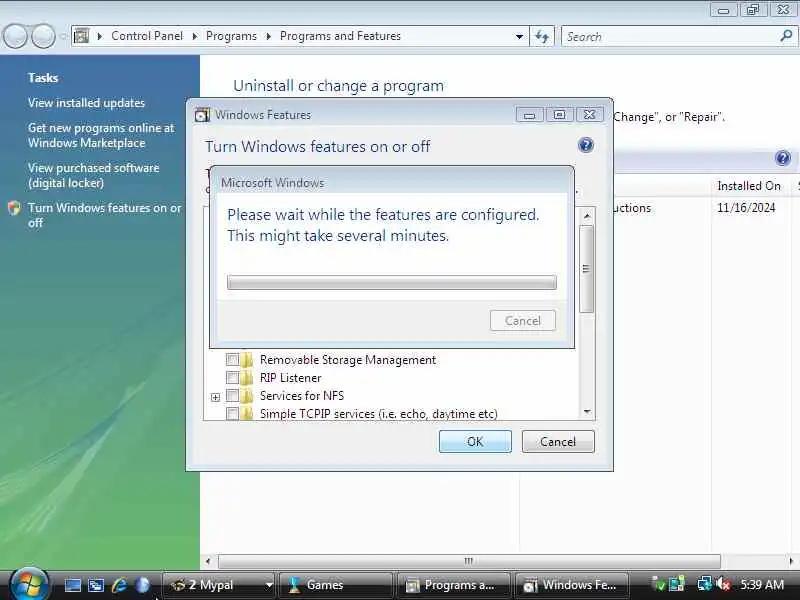Click Programs and Features breadcrumb item

tap(340, 36)
